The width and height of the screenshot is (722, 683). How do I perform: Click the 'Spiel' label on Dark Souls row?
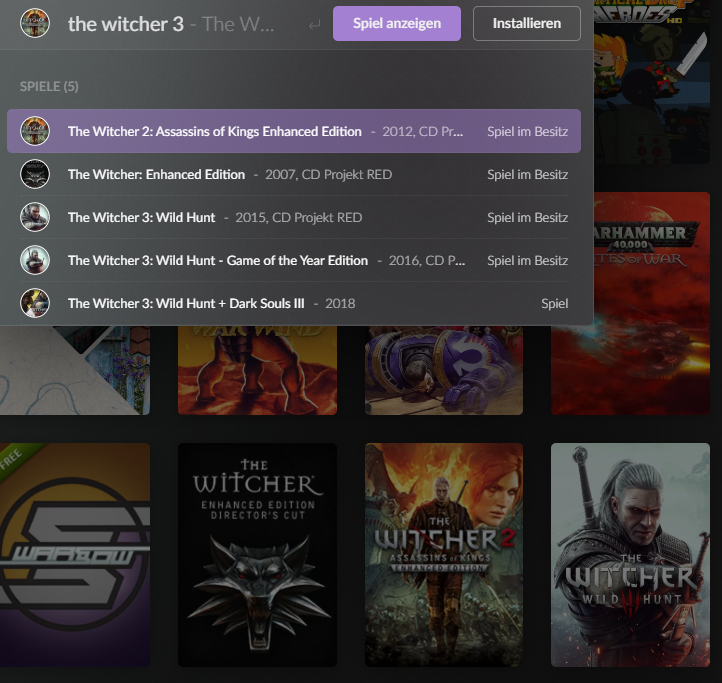click(554, 304)
